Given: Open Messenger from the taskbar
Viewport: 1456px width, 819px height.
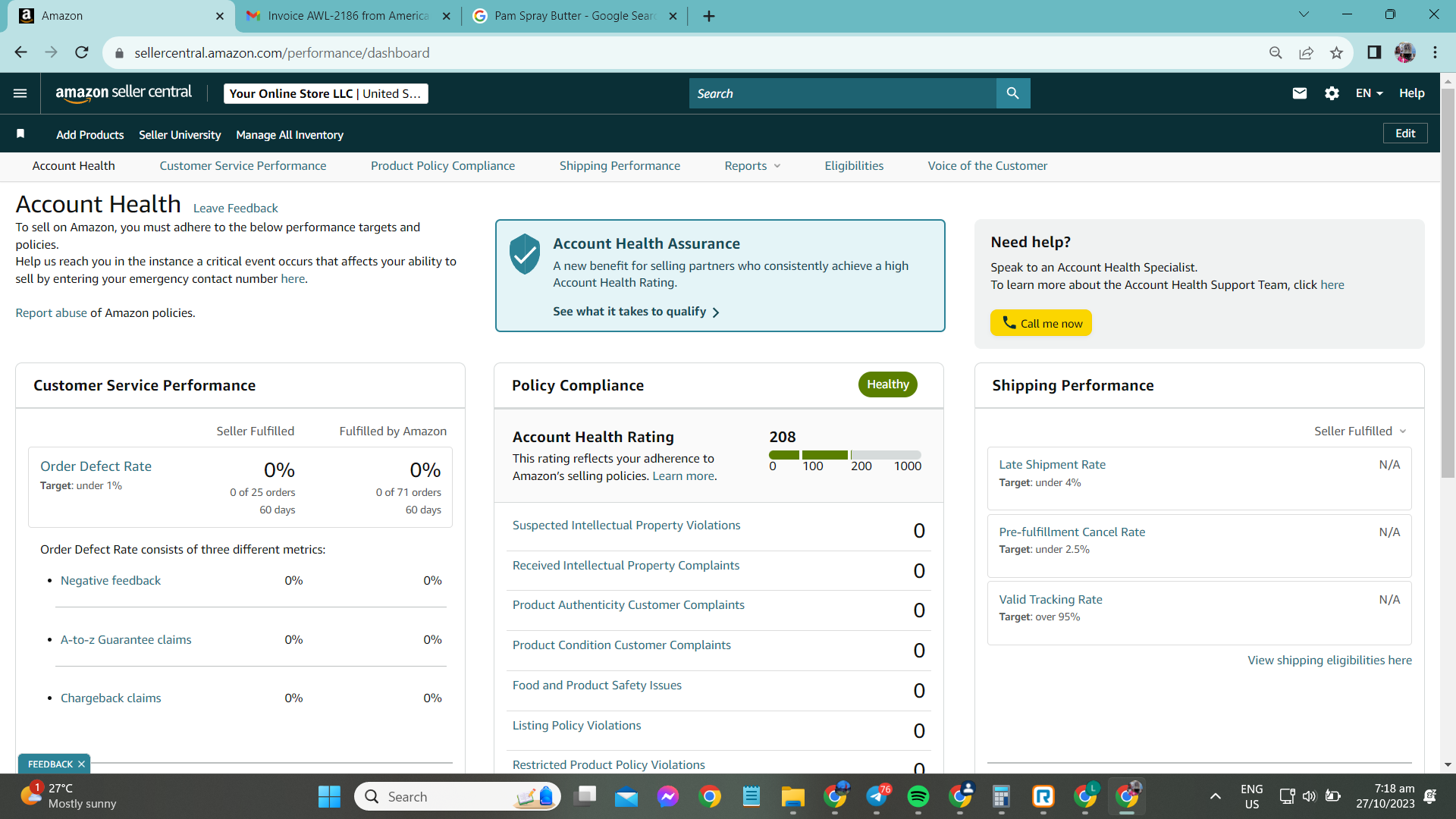Looking at the screenshot, I should pyautogui.click(x=668, y=797).
